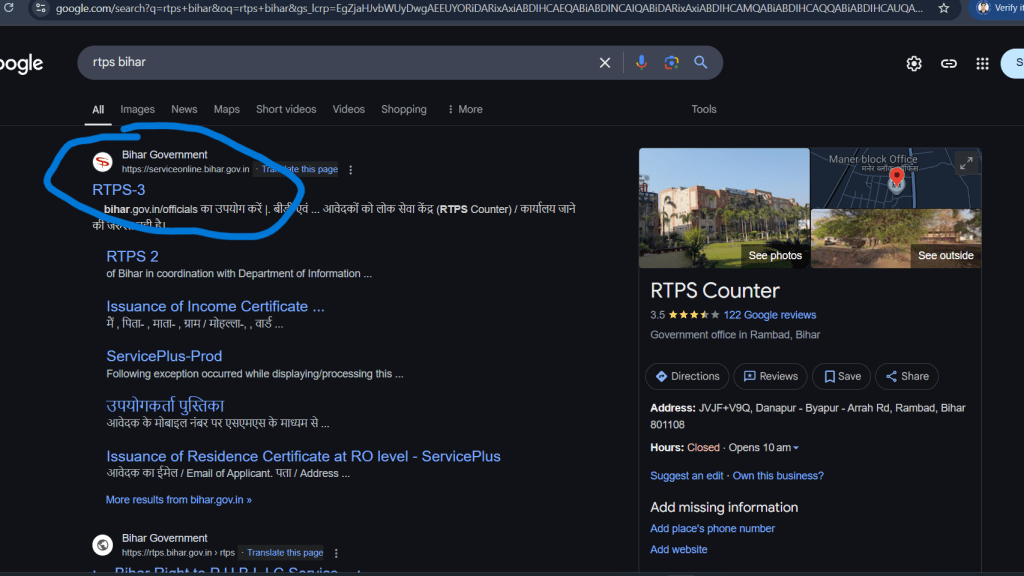Open the उपयोगकर्ता पुस्तिका link
Screen dimensions: 1024x576
point(165,406)
